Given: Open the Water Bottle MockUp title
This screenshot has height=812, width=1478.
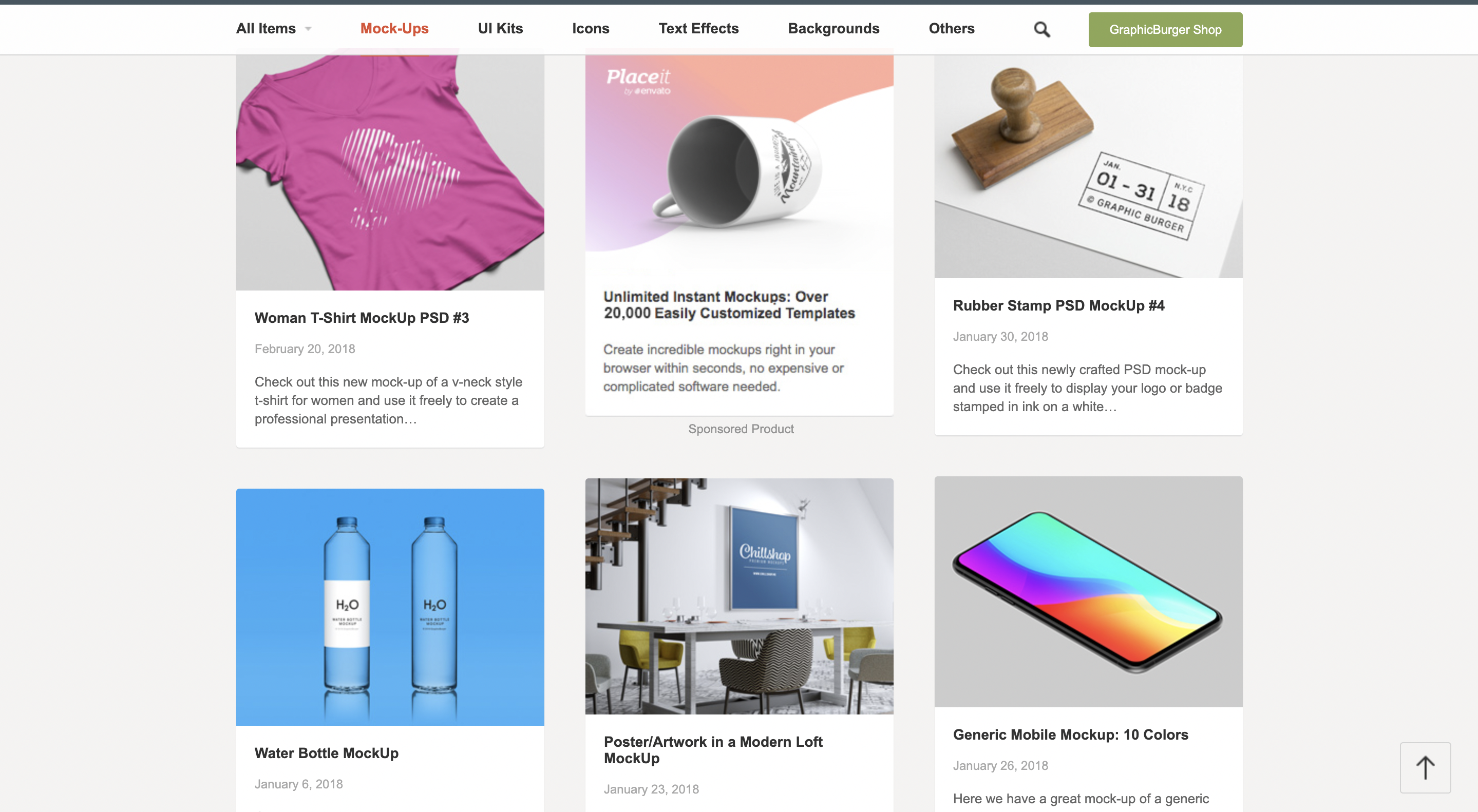Looking at the screenshot, I should click(327, 753).
